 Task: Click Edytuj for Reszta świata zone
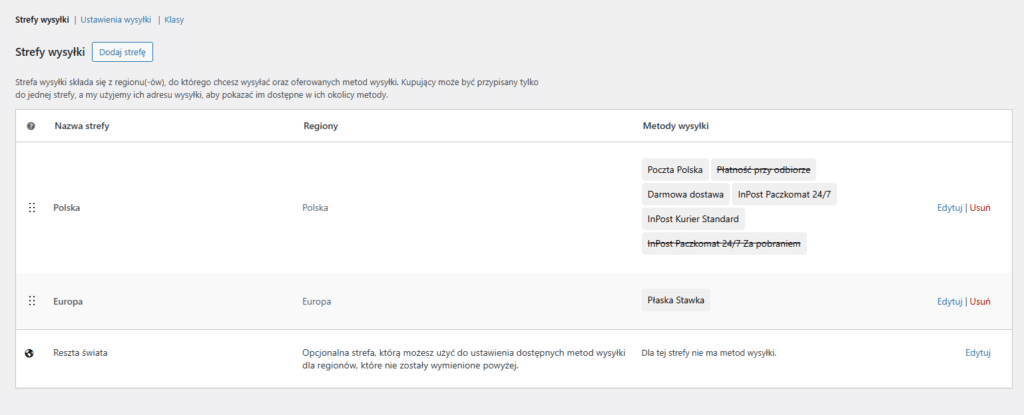(977, 353)
